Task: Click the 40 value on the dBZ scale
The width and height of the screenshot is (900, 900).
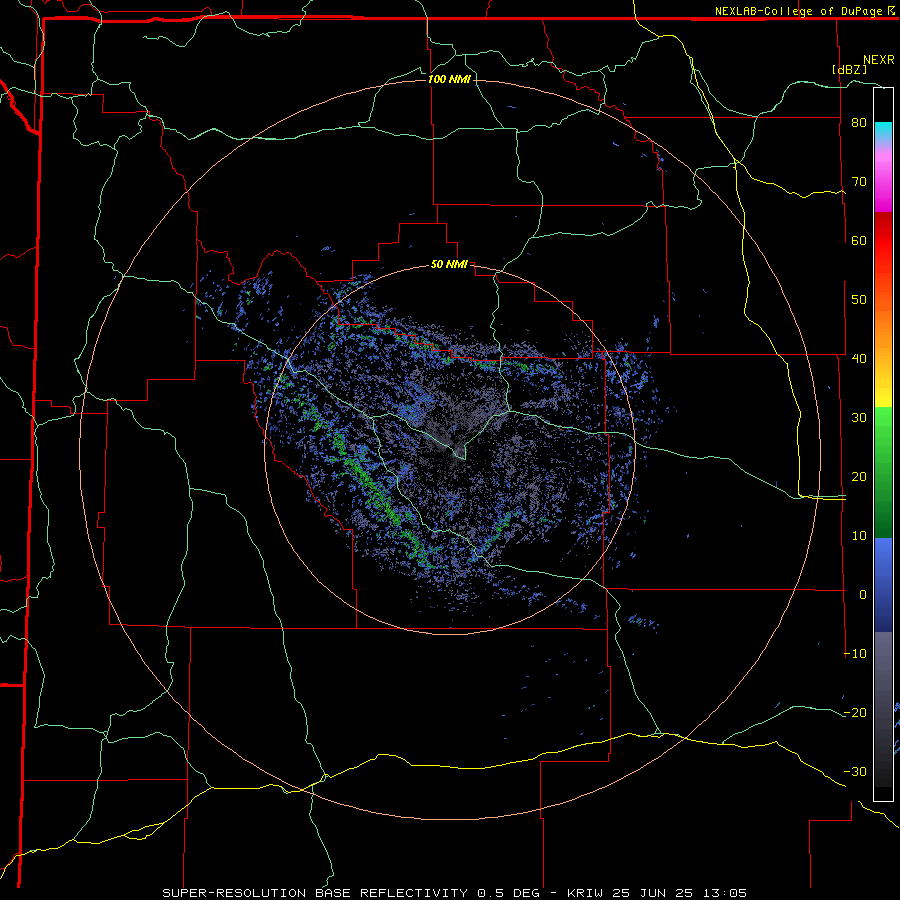Action: [x=859, y=359]
